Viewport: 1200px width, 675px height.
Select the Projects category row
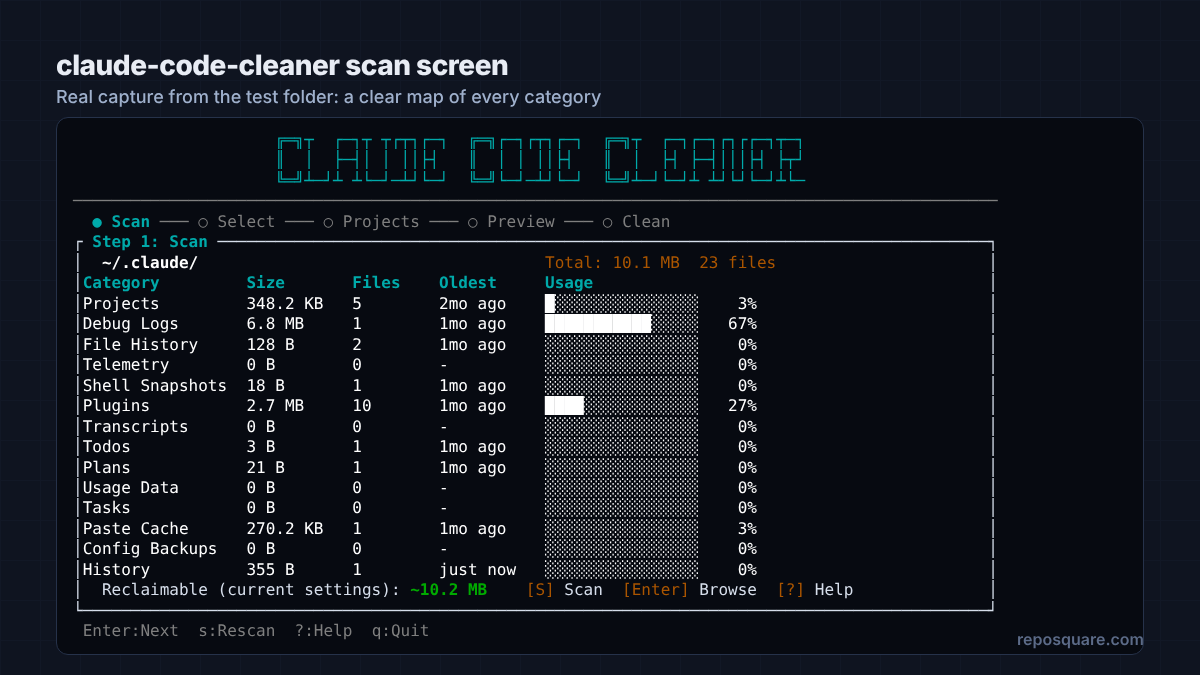click(x=420, y=304)
